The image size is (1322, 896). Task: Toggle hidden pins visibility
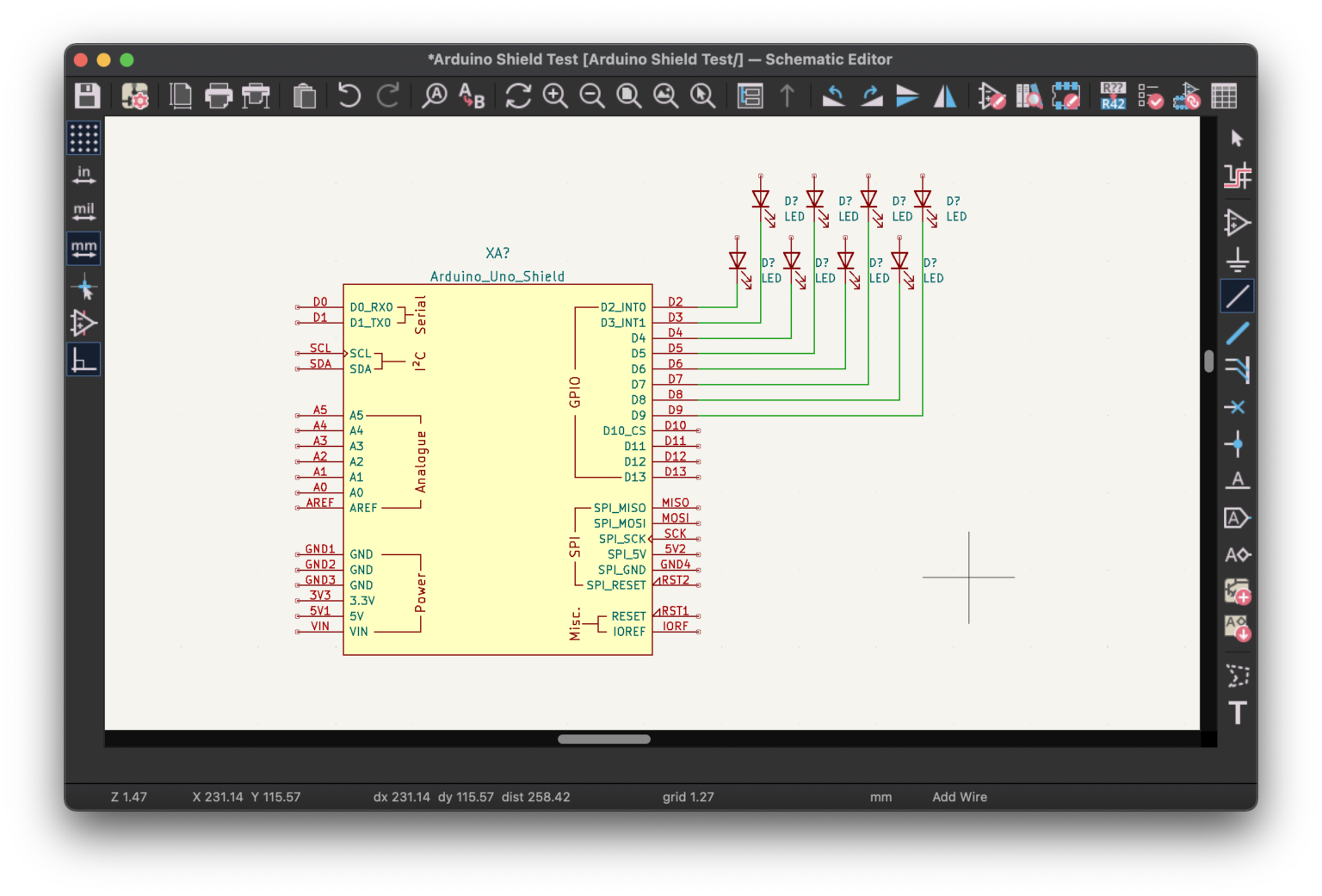coord(83,324)
